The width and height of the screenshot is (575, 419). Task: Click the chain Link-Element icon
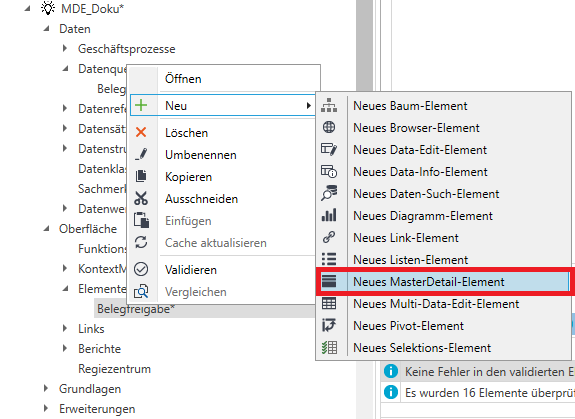(x=329, y=237)
